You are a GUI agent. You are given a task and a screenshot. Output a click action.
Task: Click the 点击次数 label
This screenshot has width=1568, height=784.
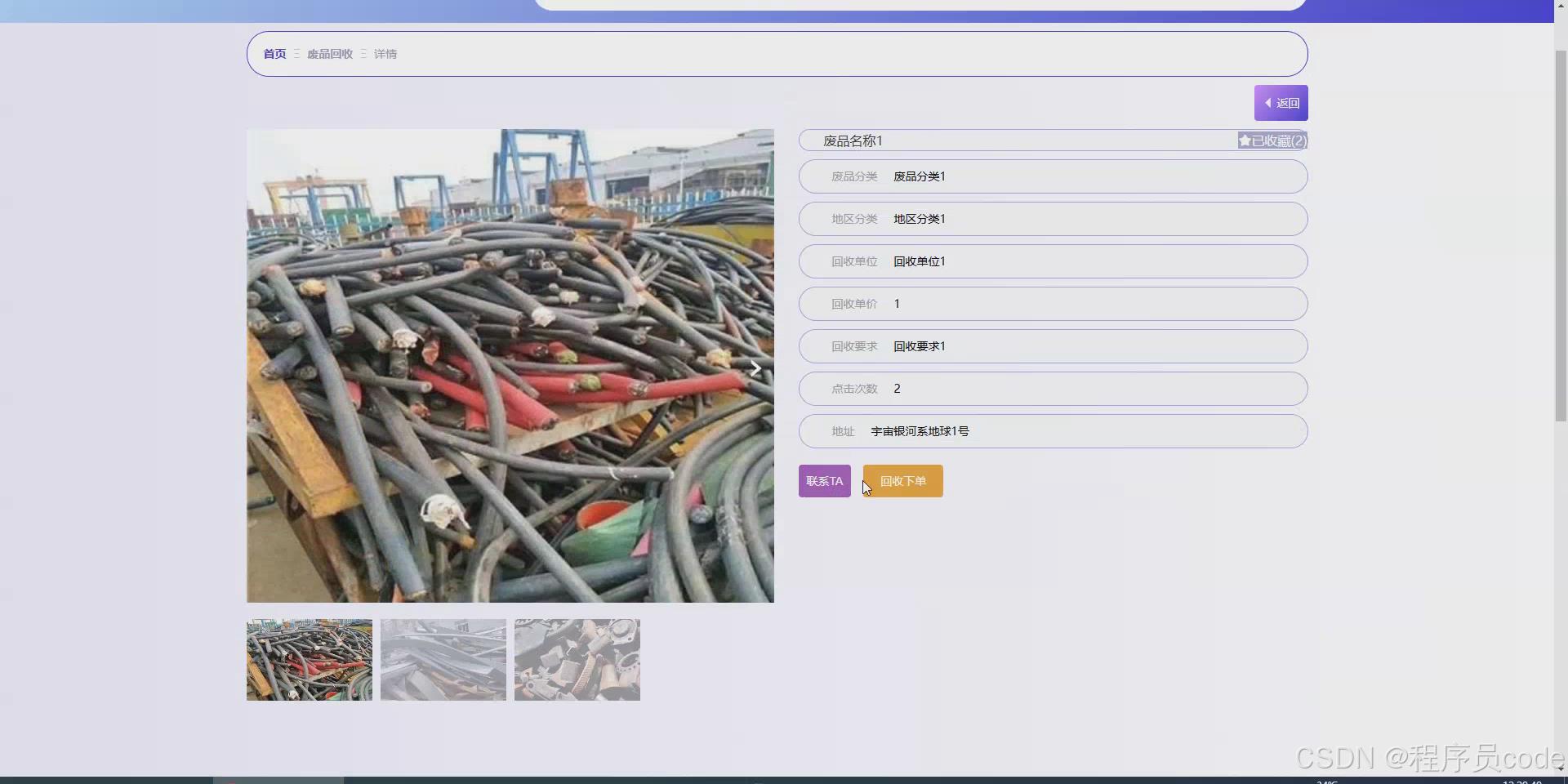click(854, 389)
